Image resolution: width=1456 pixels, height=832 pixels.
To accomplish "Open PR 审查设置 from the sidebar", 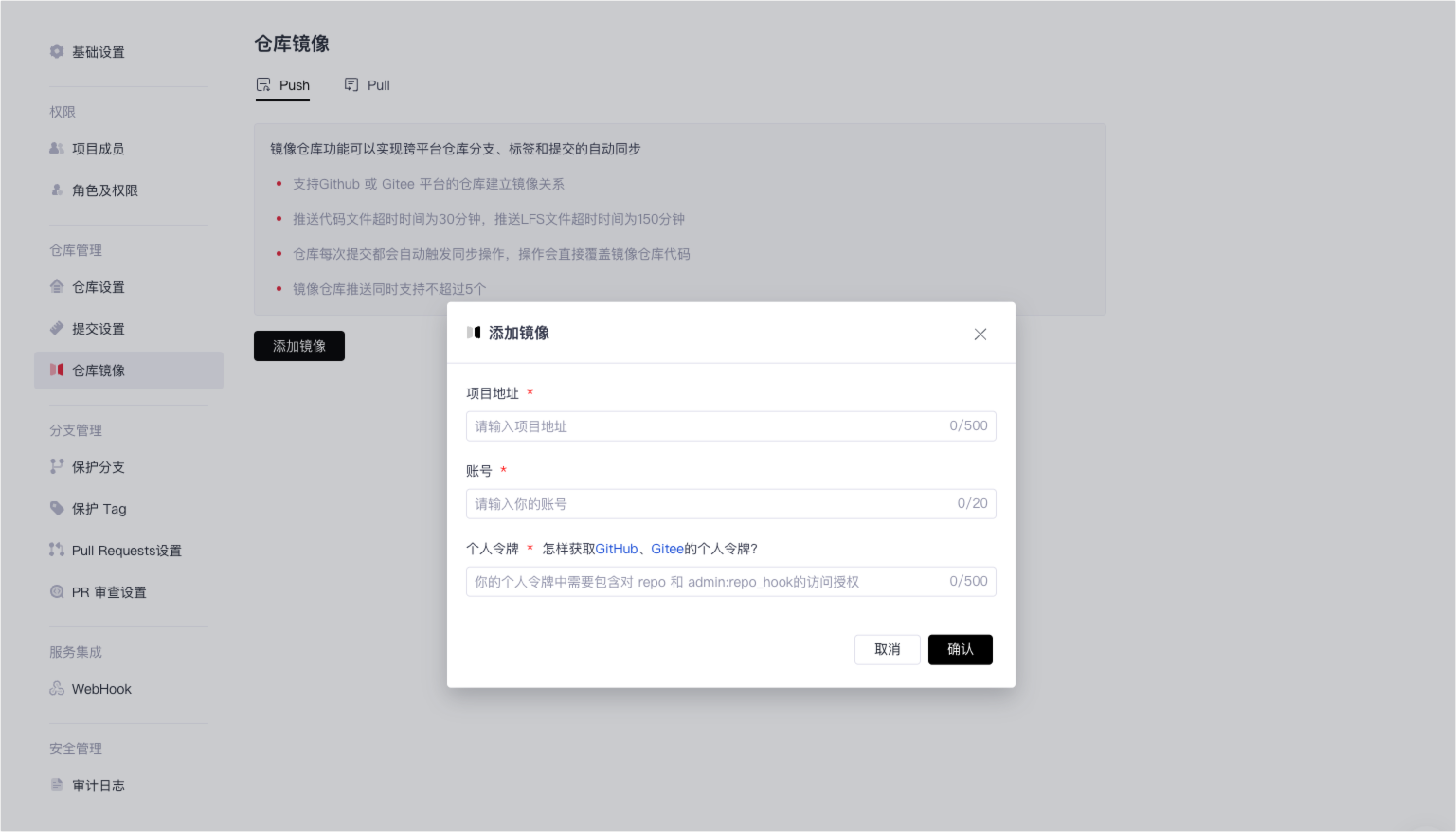I will coord(109,592).
